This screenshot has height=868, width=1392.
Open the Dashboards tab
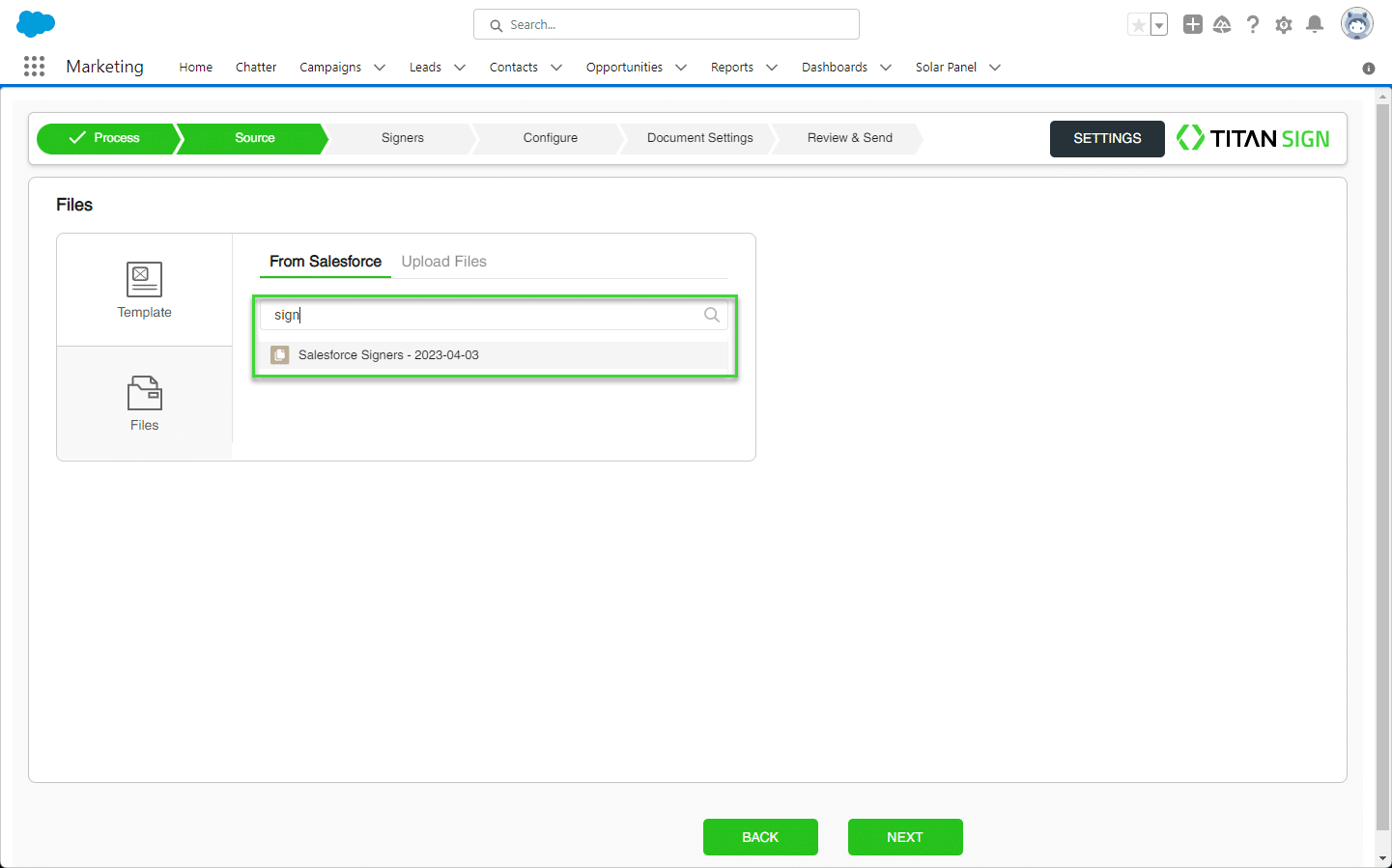point(835,67)
